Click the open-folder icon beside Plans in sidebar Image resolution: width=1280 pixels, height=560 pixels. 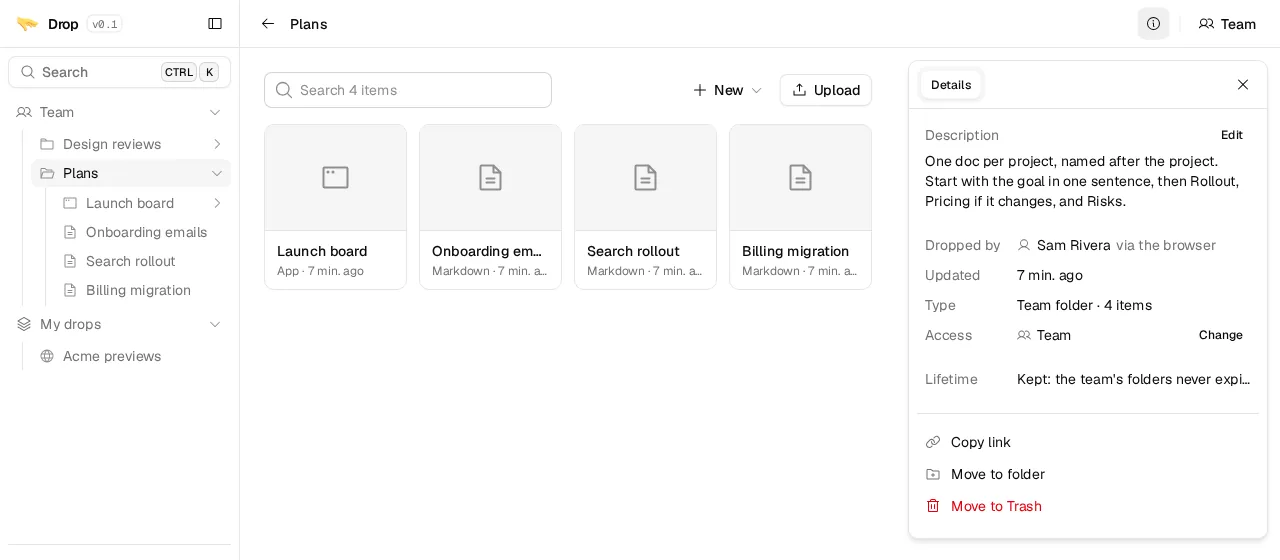click(x=47, y=174)
